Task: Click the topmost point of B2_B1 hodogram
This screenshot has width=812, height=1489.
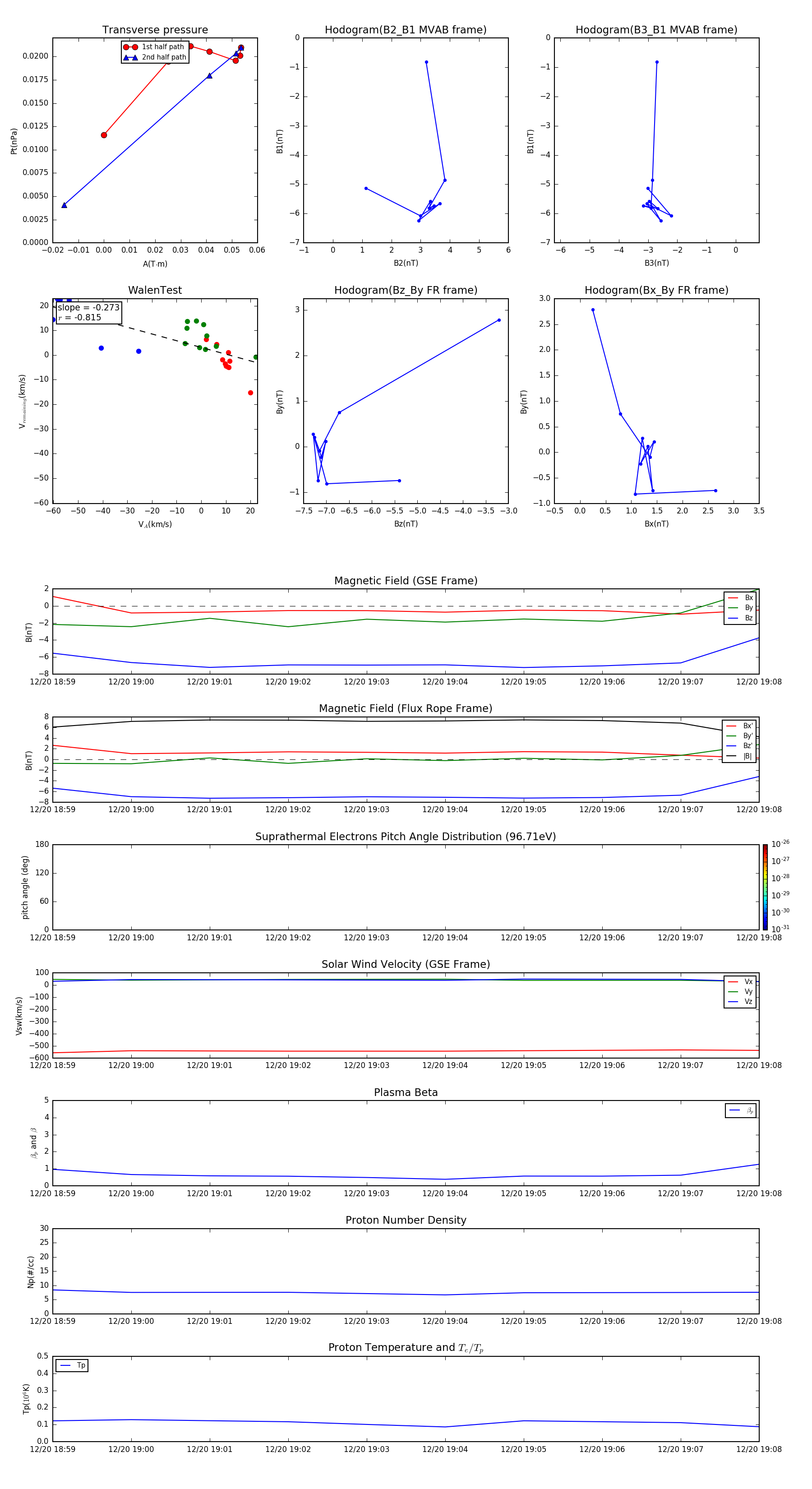Action: coord(426,62)
